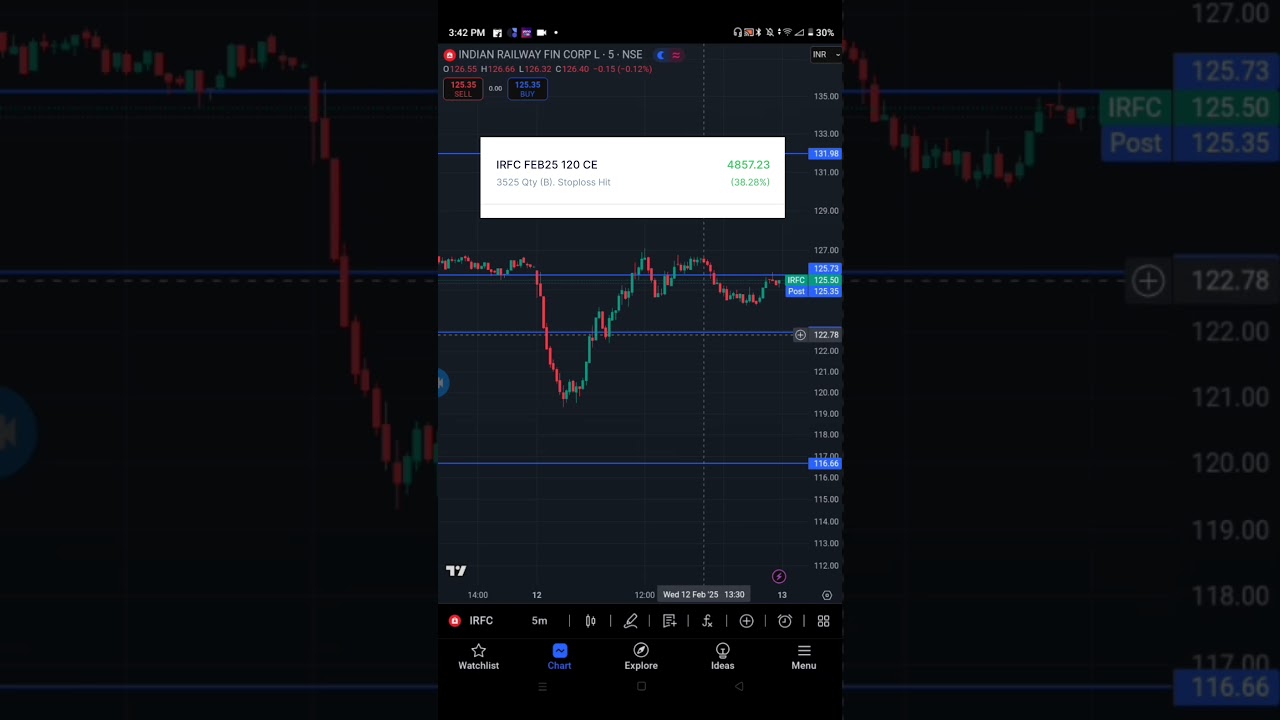This screenshot has width=1280, height=720.
Task: Tap the blue arrow at chart's left edge
Action: [443, 382]
